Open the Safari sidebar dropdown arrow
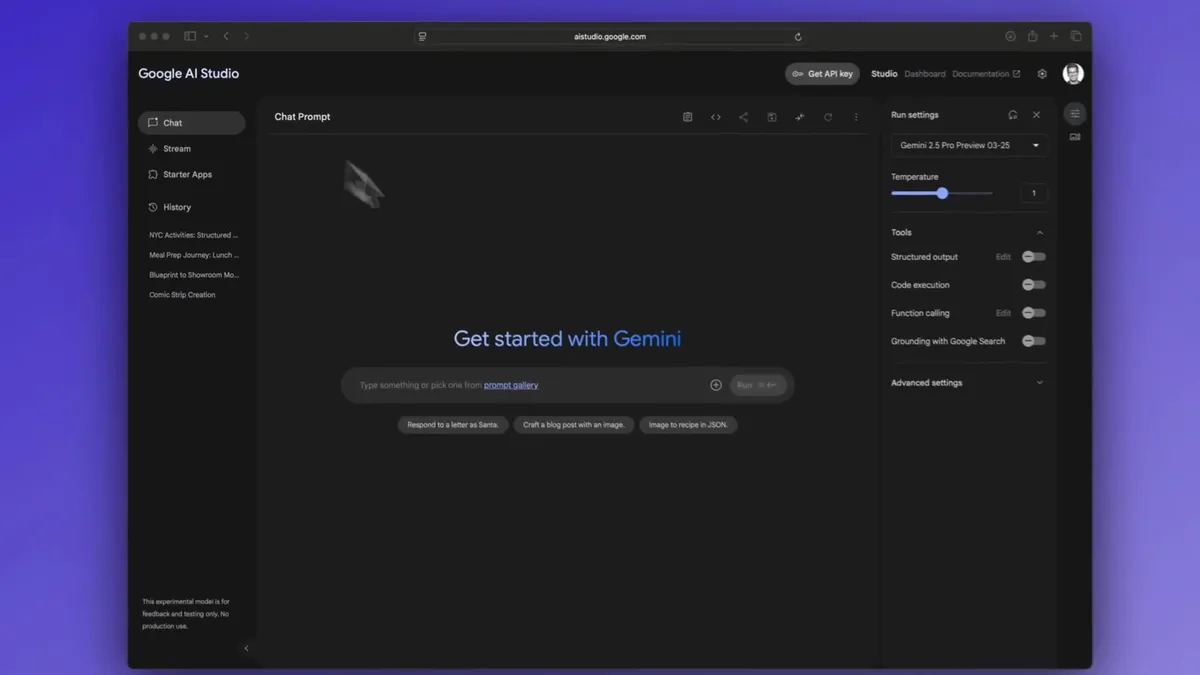 (x=206, y=36)
